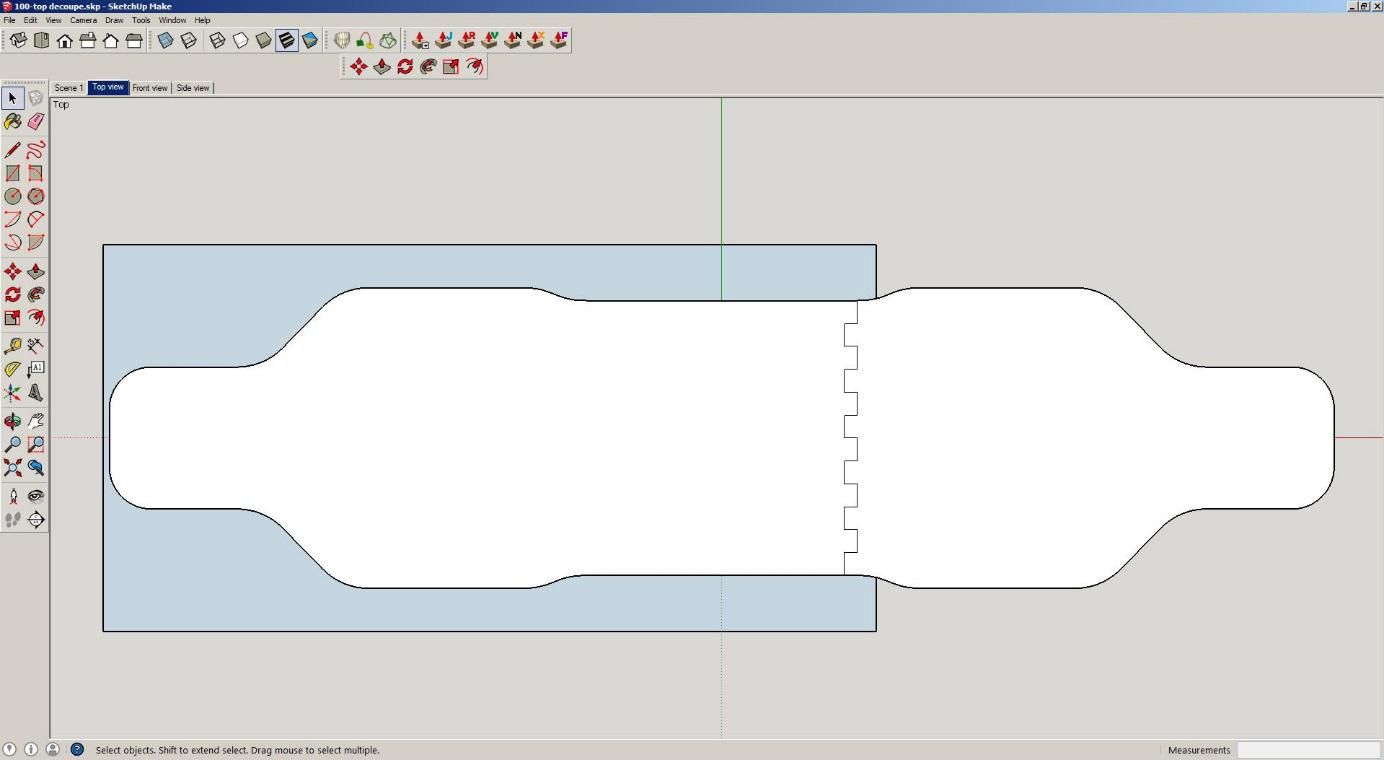Pick the Rectangle drawing tool

pyautogui.click(x=12, y=173)
